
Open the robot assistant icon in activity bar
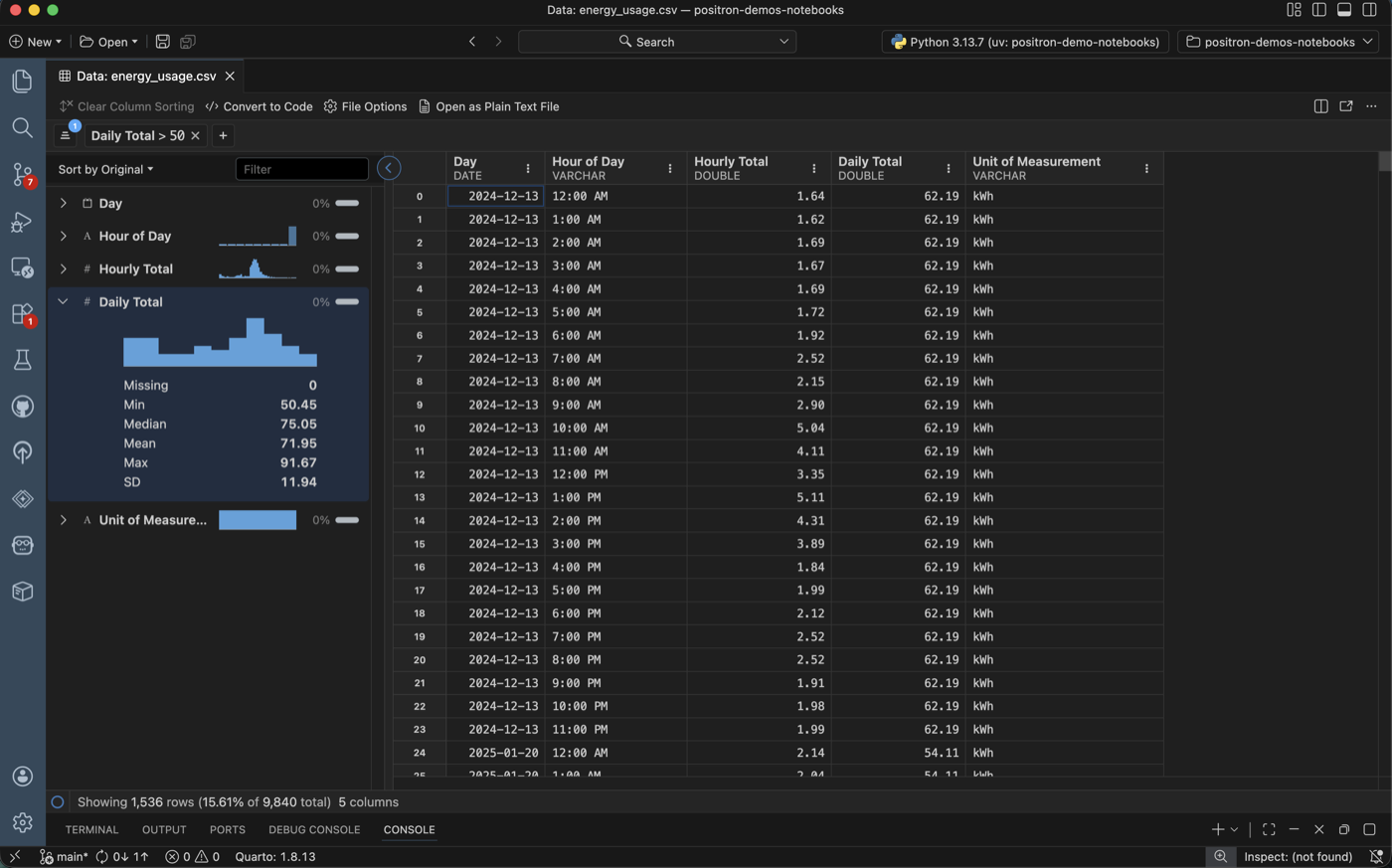[x=22, y=545]
